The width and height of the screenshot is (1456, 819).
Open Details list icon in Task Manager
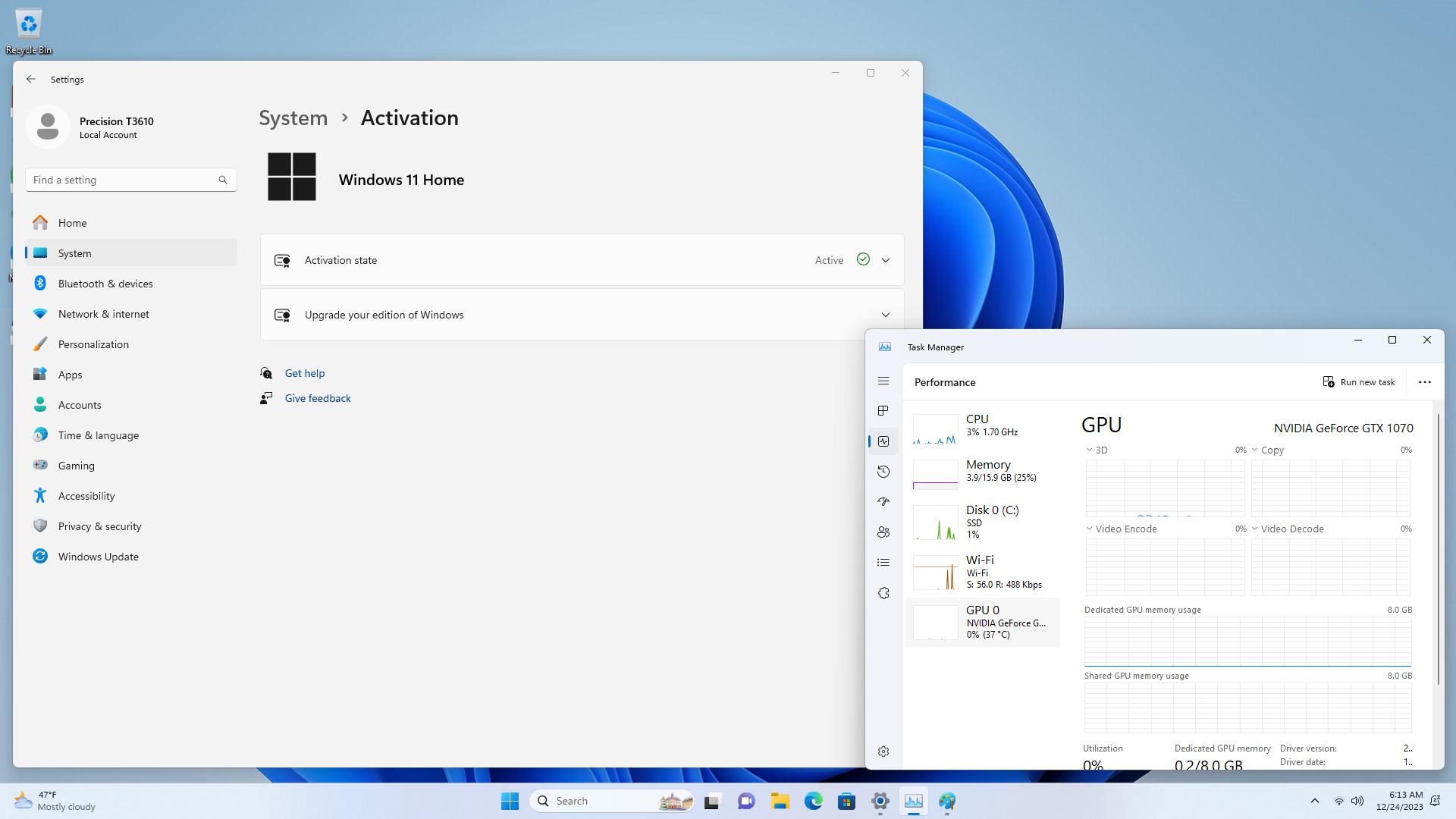click(x=883, y=563)
